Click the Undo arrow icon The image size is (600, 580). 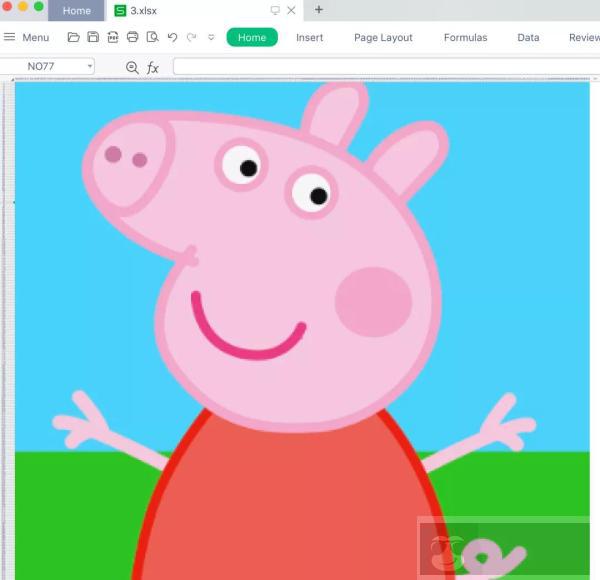pos(172,37)
